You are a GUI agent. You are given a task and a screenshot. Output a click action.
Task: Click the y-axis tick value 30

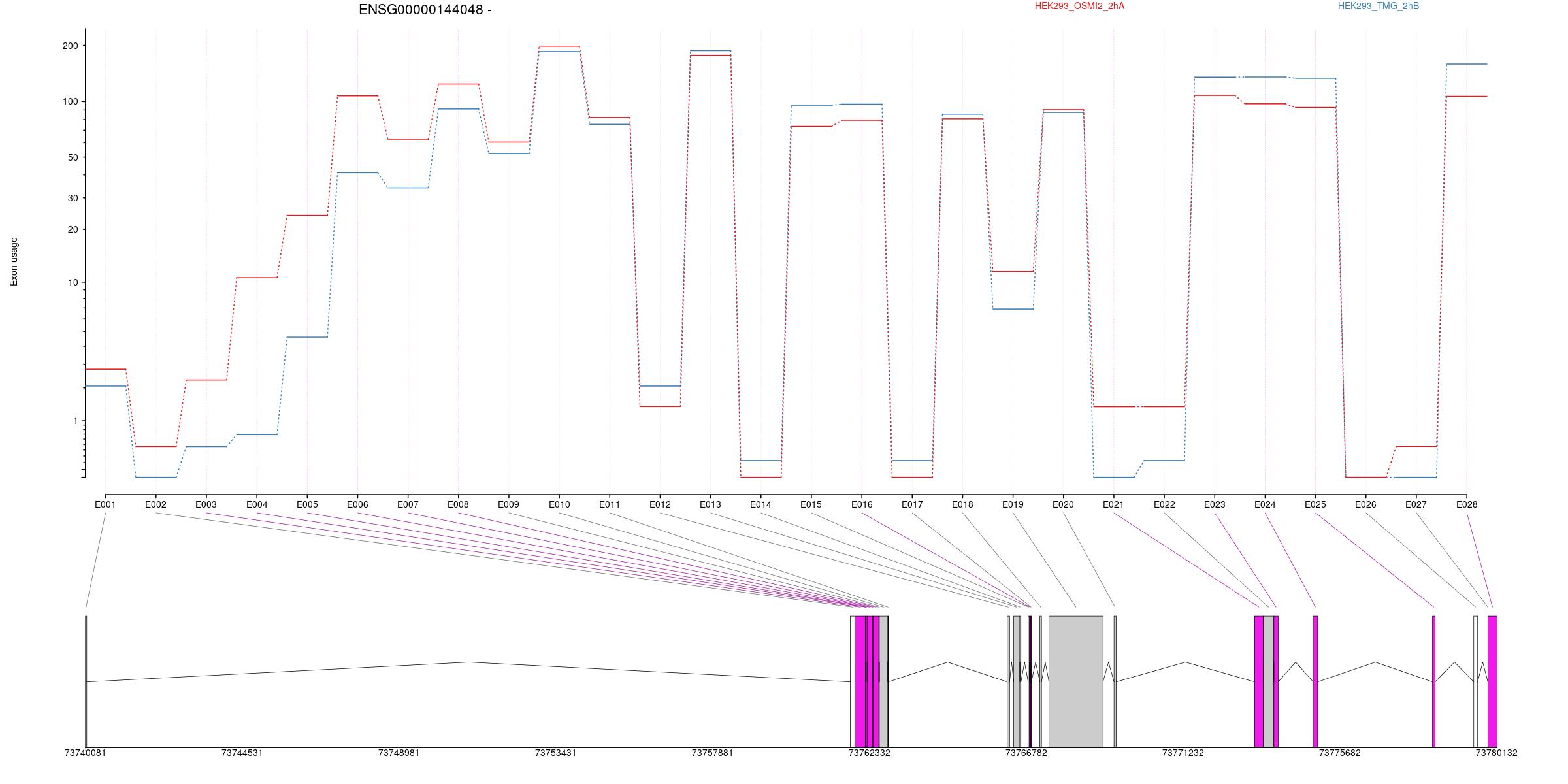[73, 198]
